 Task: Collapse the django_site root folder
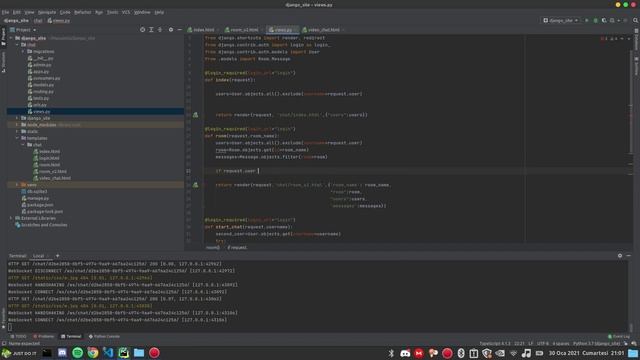pos(11,38)
